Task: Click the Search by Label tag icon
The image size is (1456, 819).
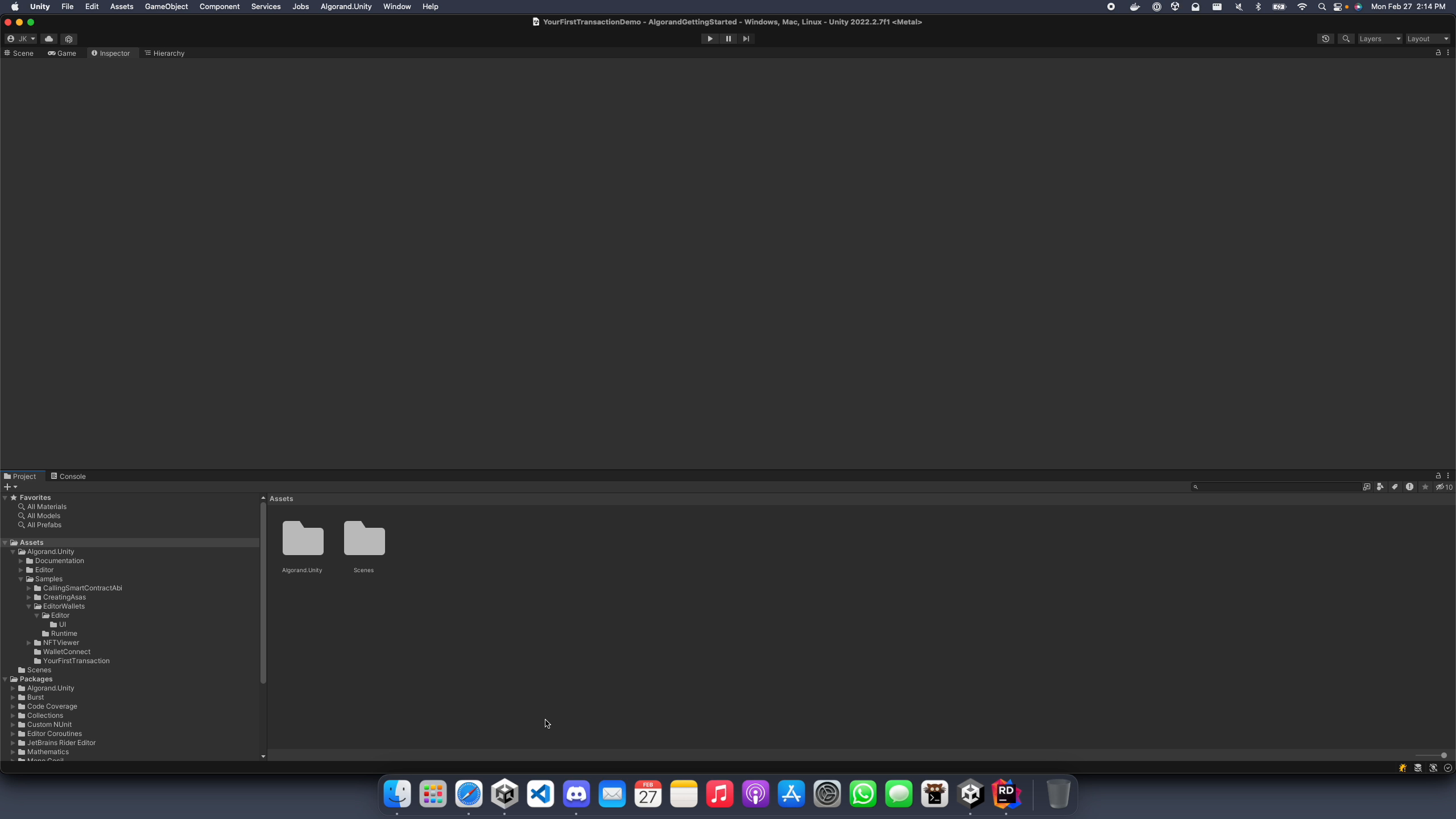Action: pyautogui.click(x=1395, y=487)
